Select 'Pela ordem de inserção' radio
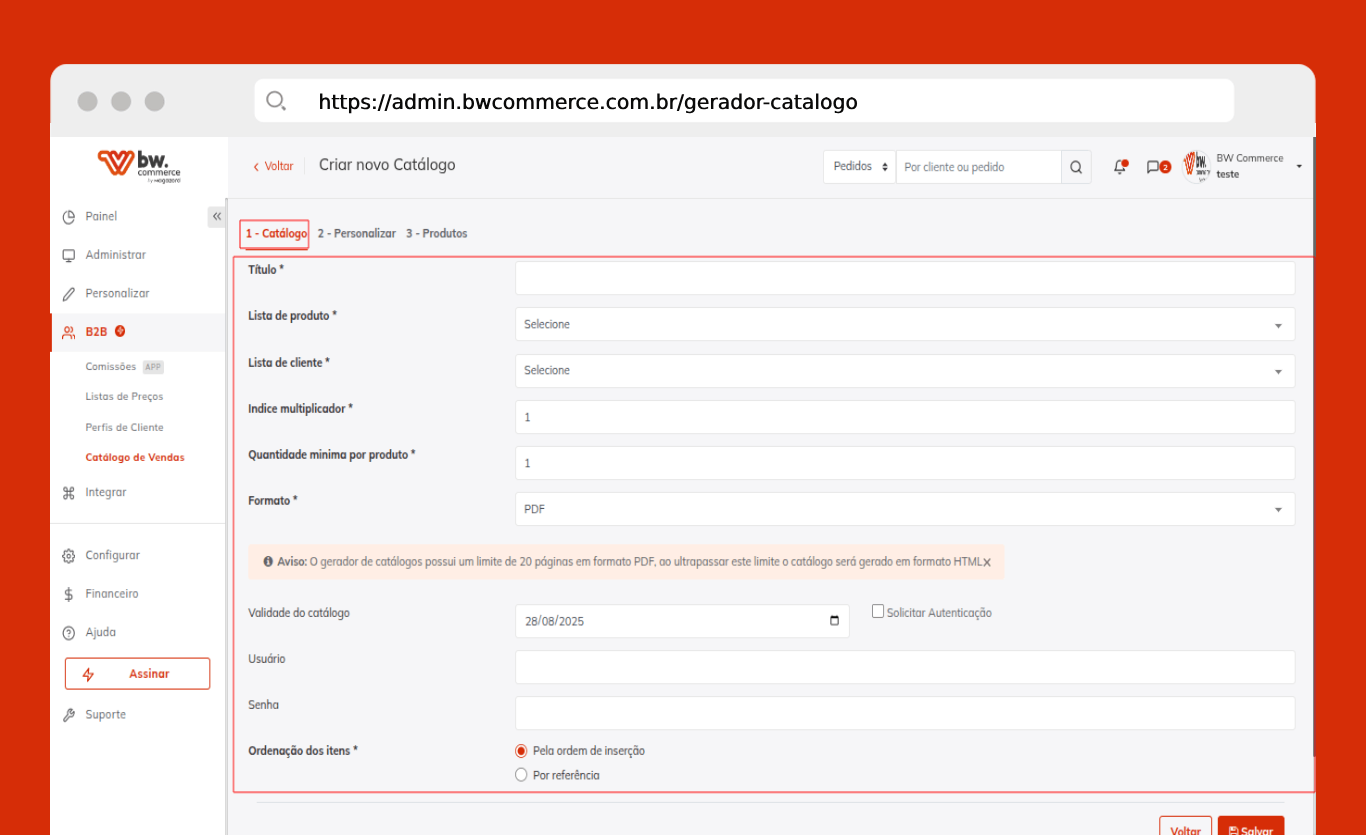Screen dimensions: 1366x835 [x=521, y=751]
